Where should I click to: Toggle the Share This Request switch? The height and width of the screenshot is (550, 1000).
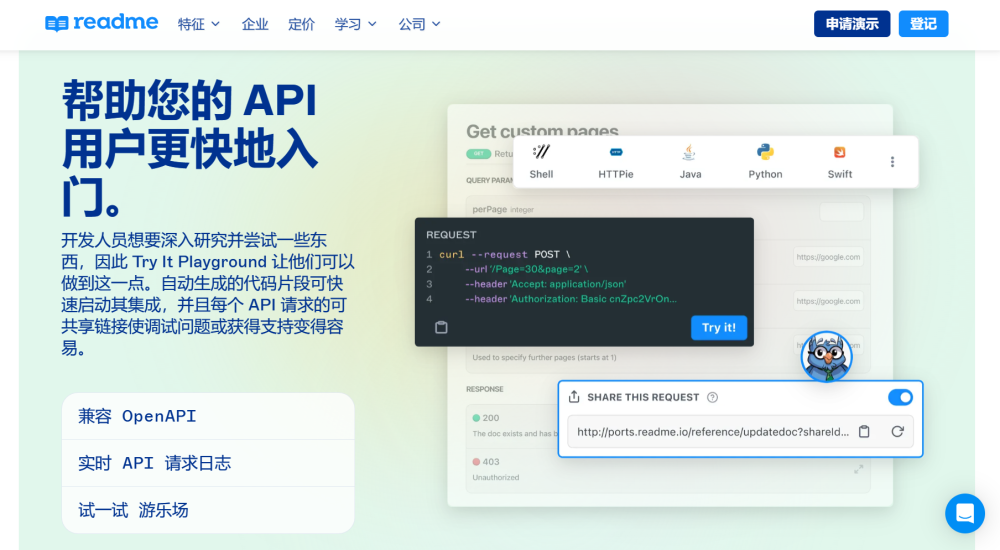900,397
